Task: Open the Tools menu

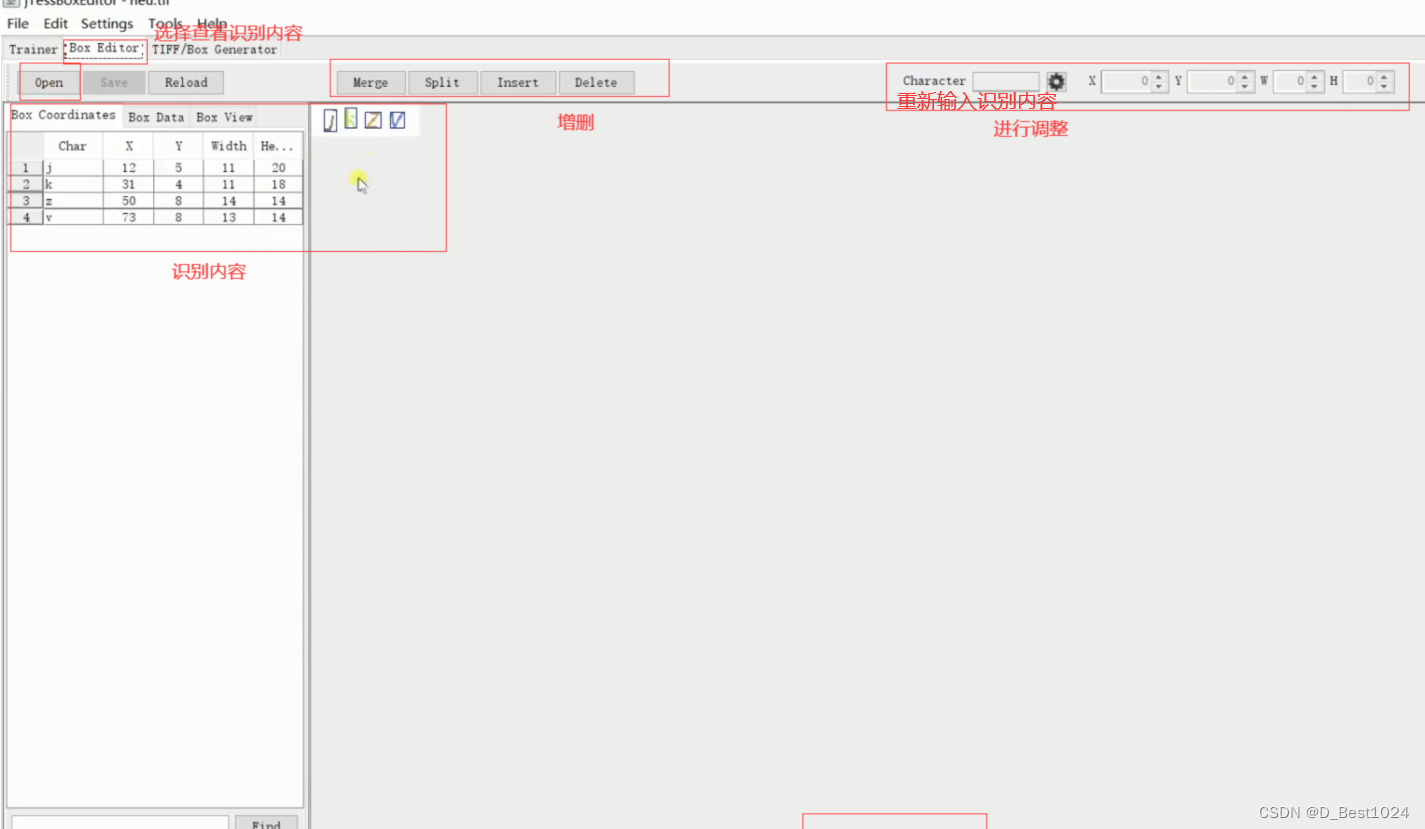Action: point(165,23)
